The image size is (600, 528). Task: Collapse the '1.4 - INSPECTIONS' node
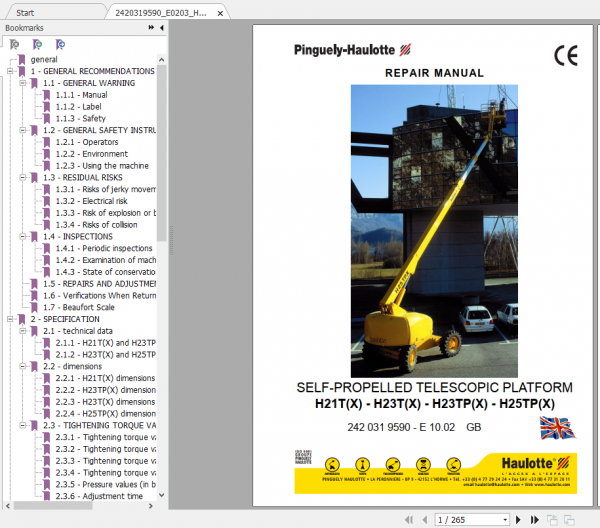pyautogui.click(x=23, y=236)
